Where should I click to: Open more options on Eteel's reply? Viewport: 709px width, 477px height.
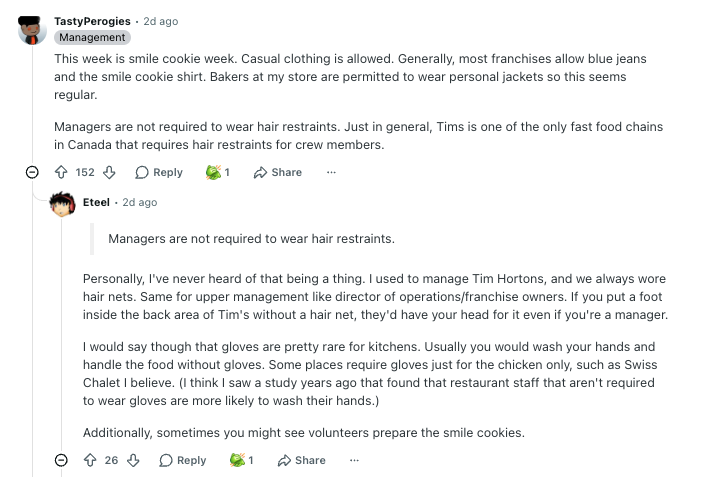coord(354,460)
